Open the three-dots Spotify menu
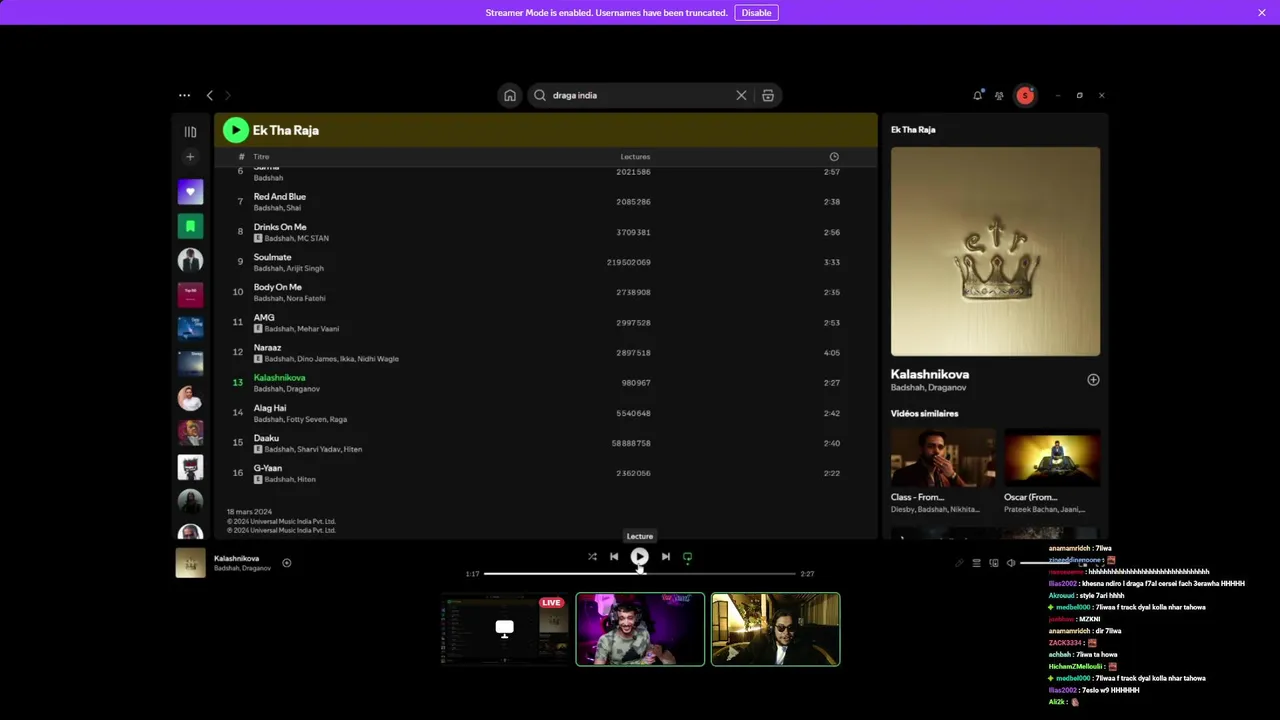This screenshot has height=720, width=1280. point(184,95)
